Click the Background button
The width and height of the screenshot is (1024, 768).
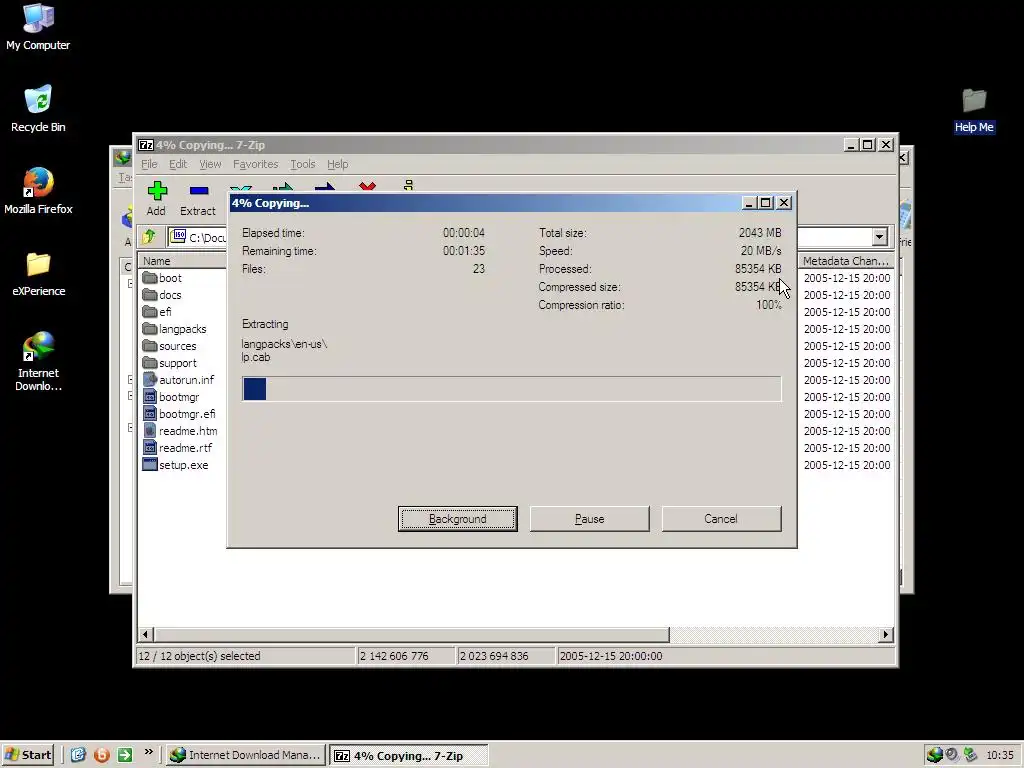pos(457,519)
